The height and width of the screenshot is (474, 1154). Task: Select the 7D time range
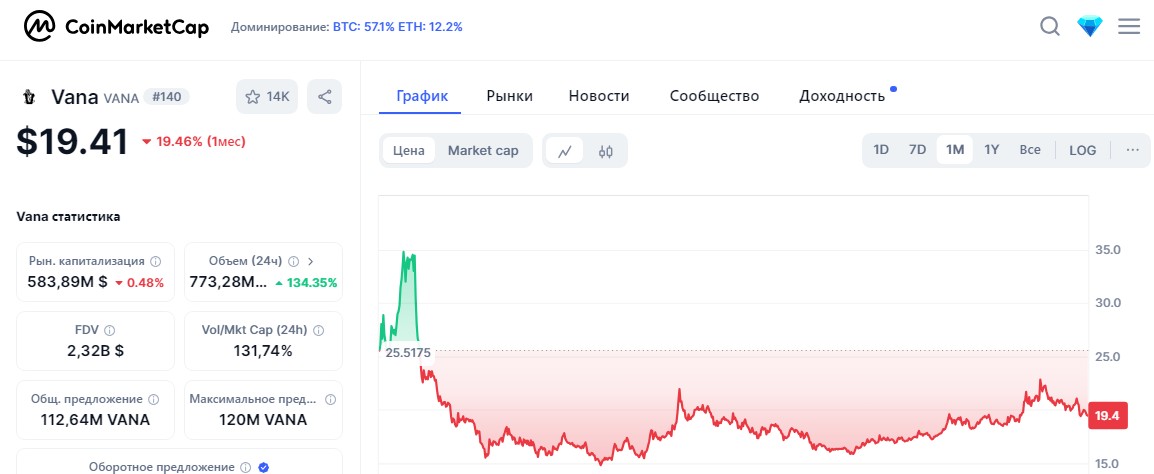pyautogui.click(x=917, y=150)
